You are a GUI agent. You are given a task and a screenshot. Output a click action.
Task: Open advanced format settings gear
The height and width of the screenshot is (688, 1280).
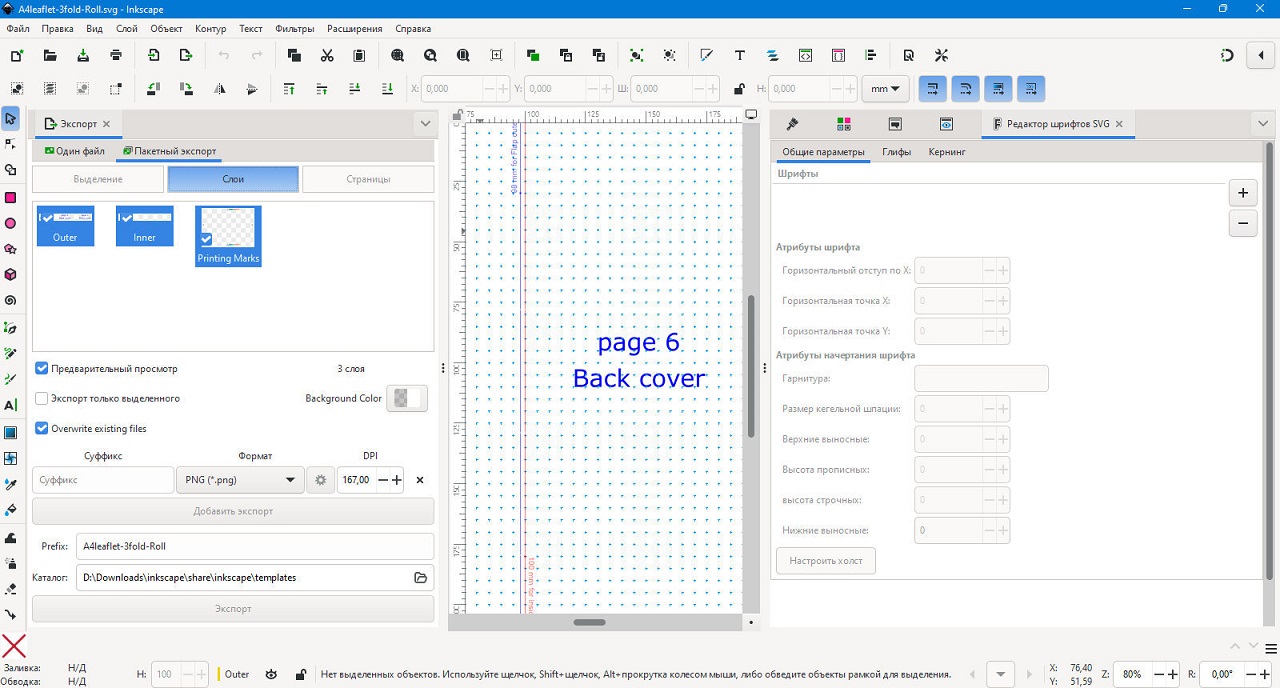320,480
